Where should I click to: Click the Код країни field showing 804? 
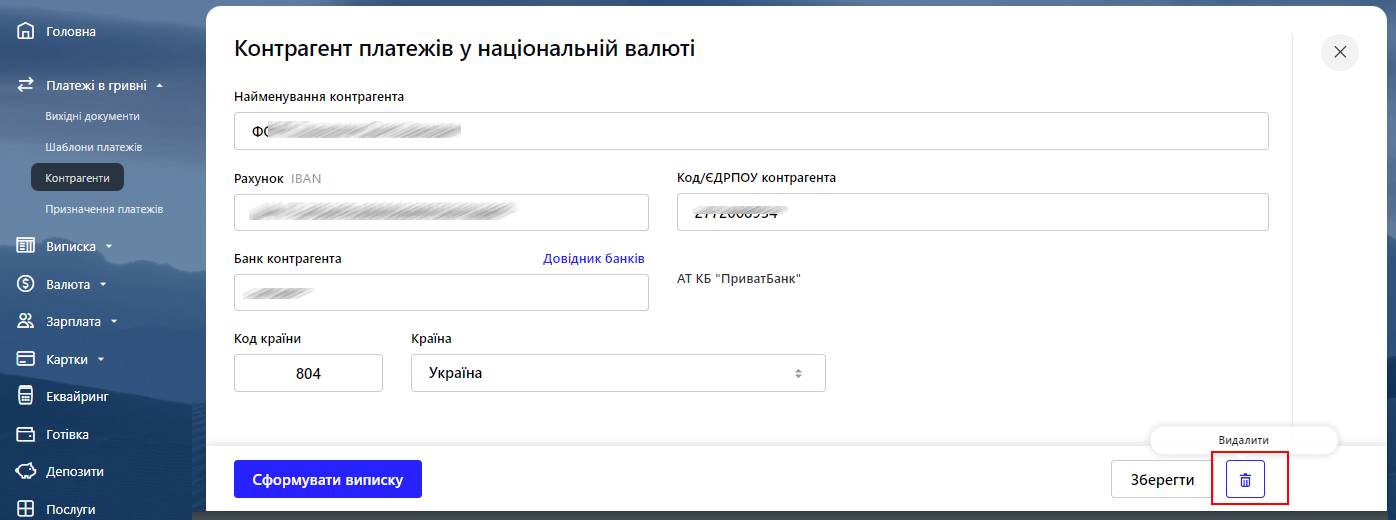point(308,373)
